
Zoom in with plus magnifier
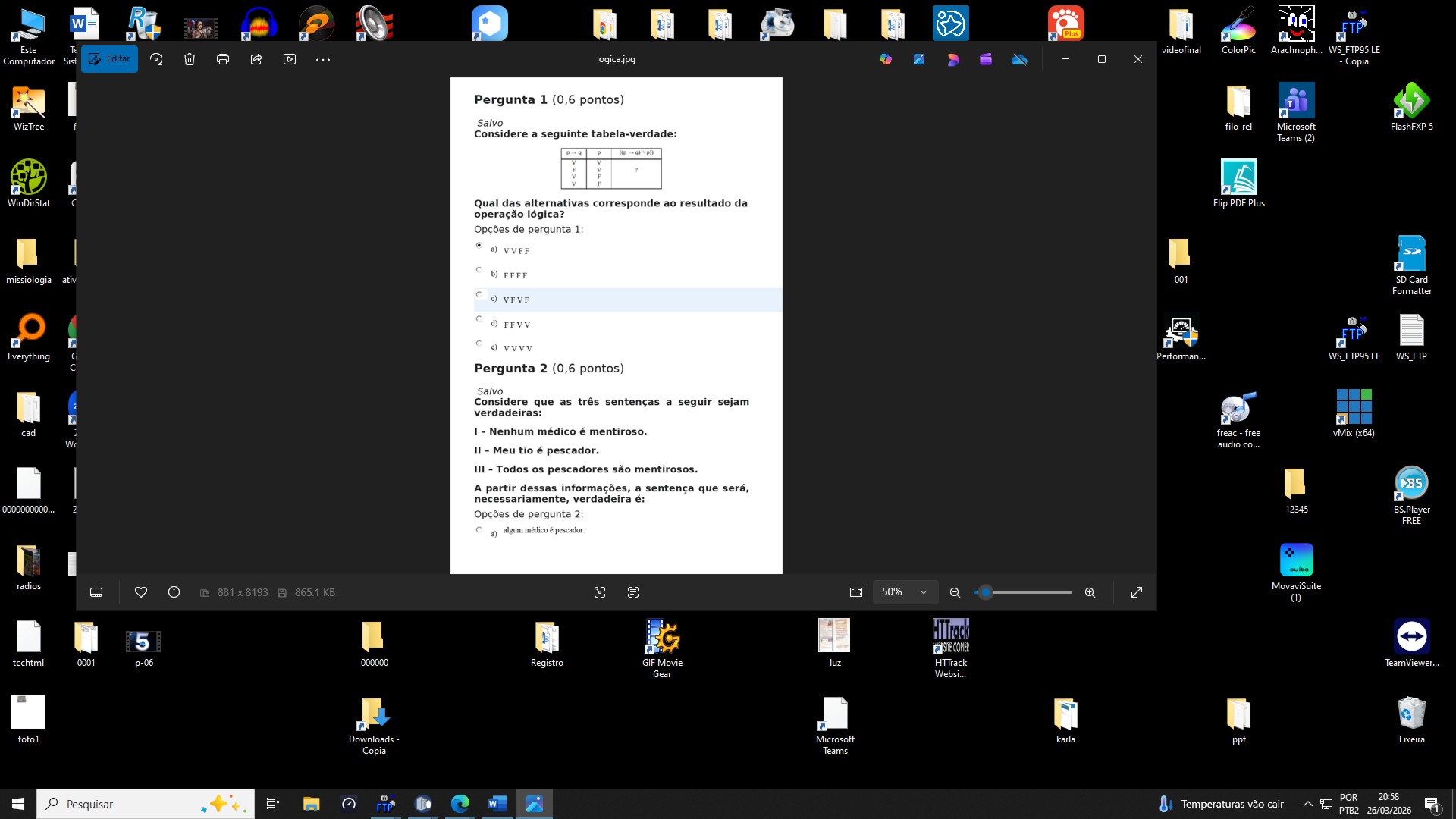(1090, 592)
